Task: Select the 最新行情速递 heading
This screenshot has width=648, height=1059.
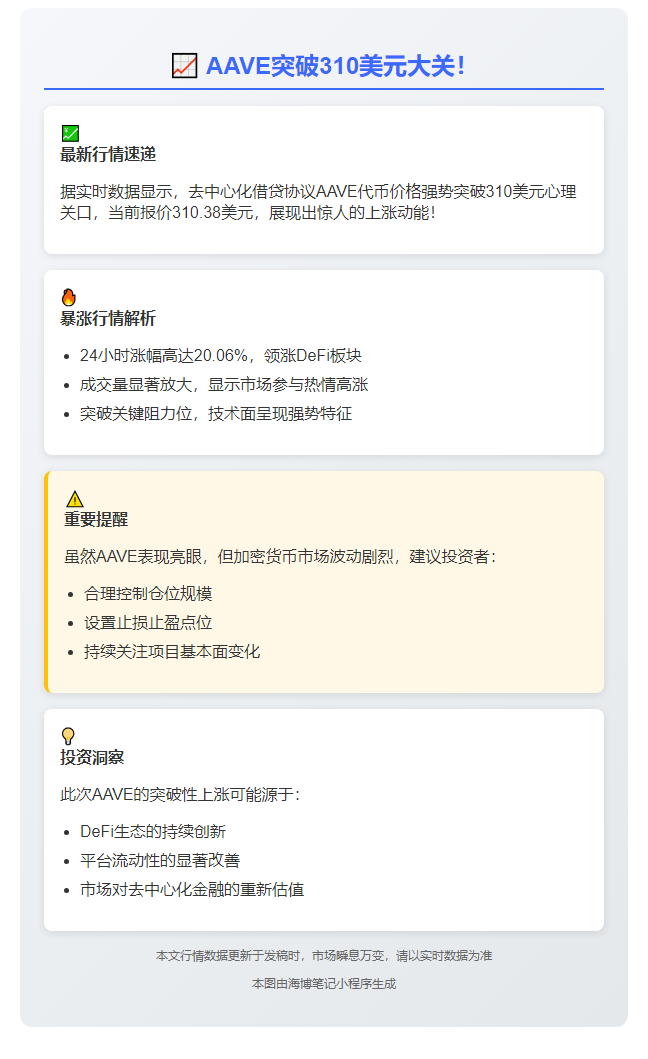Action: click(108, 155)
